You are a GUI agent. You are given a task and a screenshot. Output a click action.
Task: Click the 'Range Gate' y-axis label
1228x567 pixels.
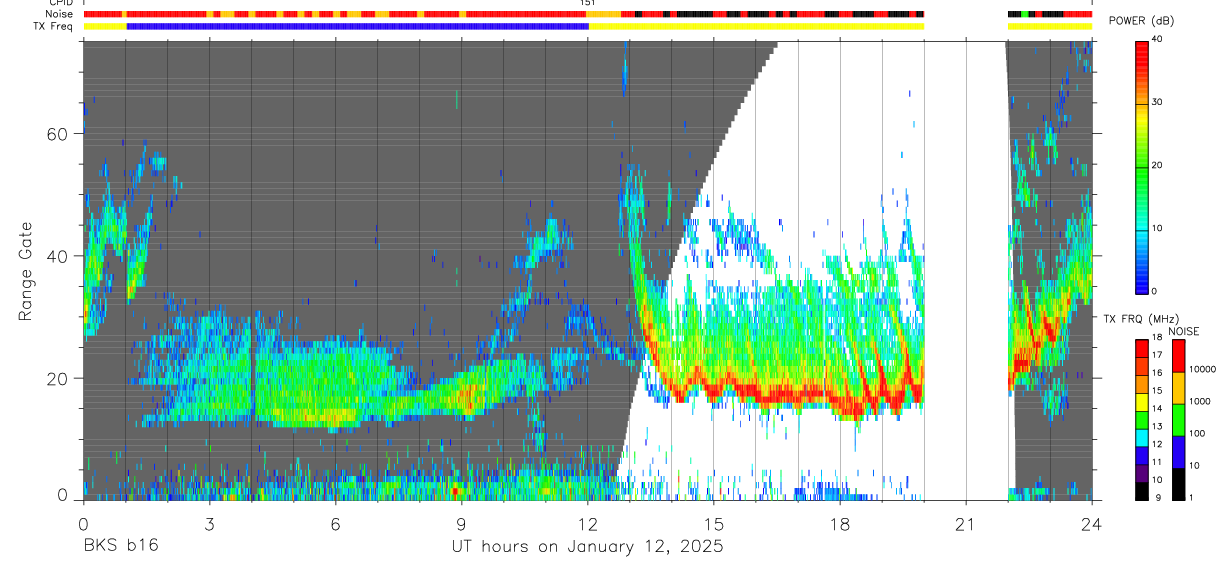tap(25, 272)
